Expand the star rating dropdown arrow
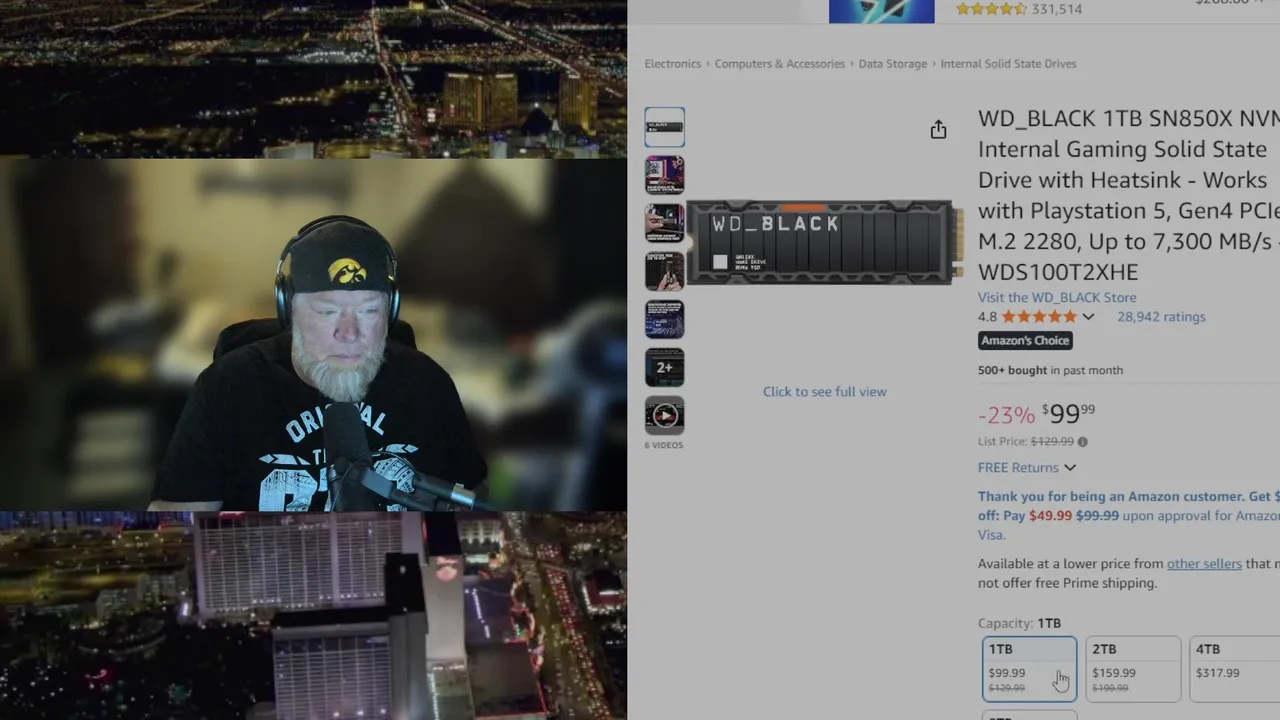 1088,317
